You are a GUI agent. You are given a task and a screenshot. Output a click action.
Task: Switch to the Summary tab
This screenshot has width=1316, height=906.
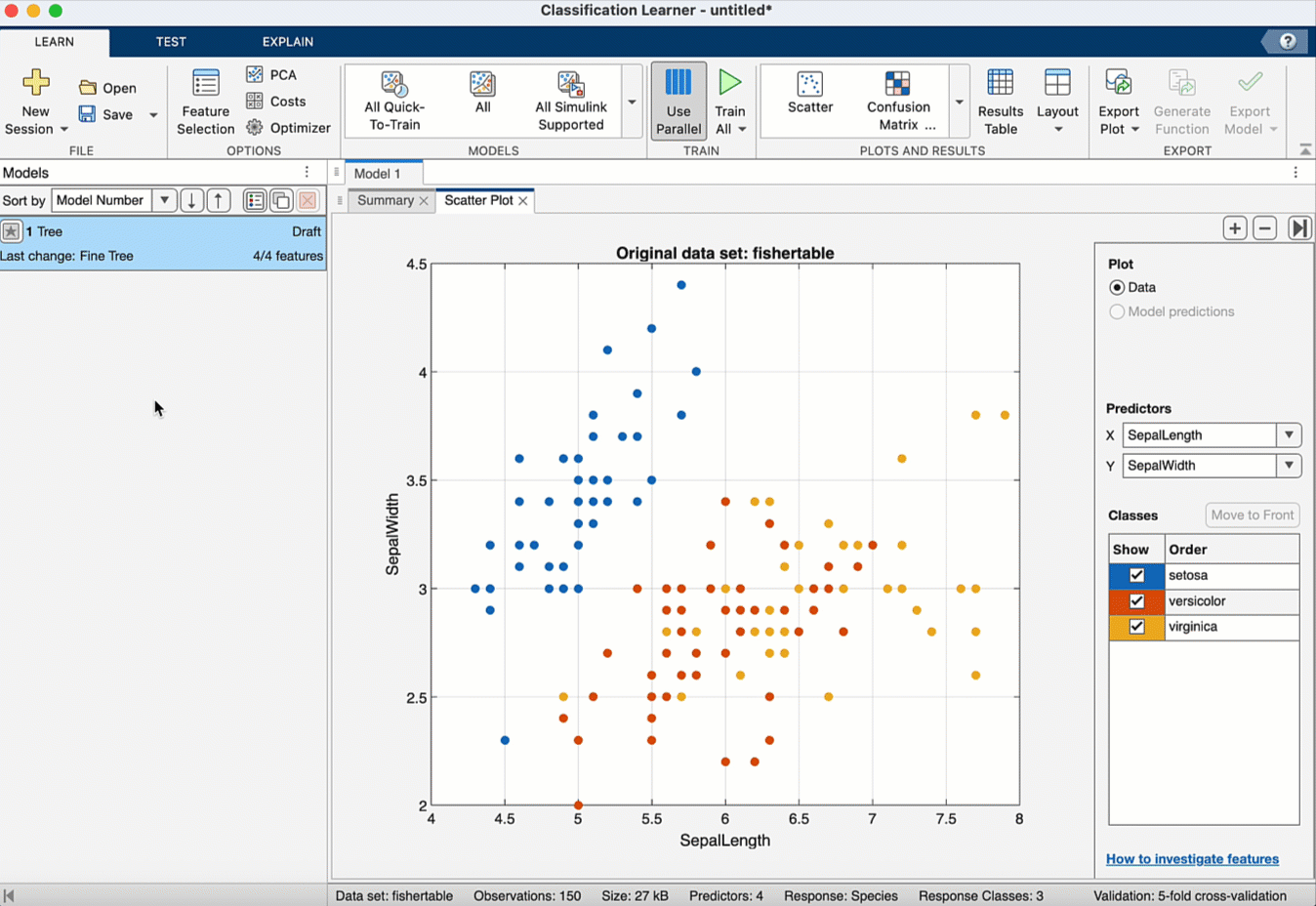pyautogui.click(x=385, y=200)
